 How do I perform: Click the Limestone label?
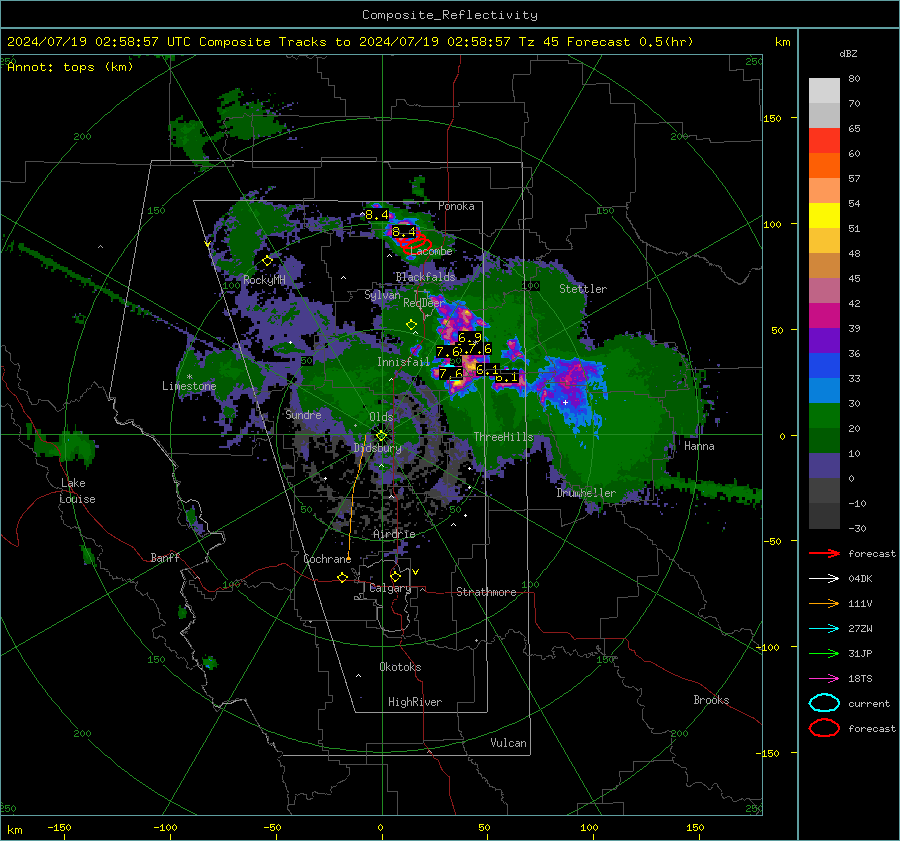[x=189, y=386]
